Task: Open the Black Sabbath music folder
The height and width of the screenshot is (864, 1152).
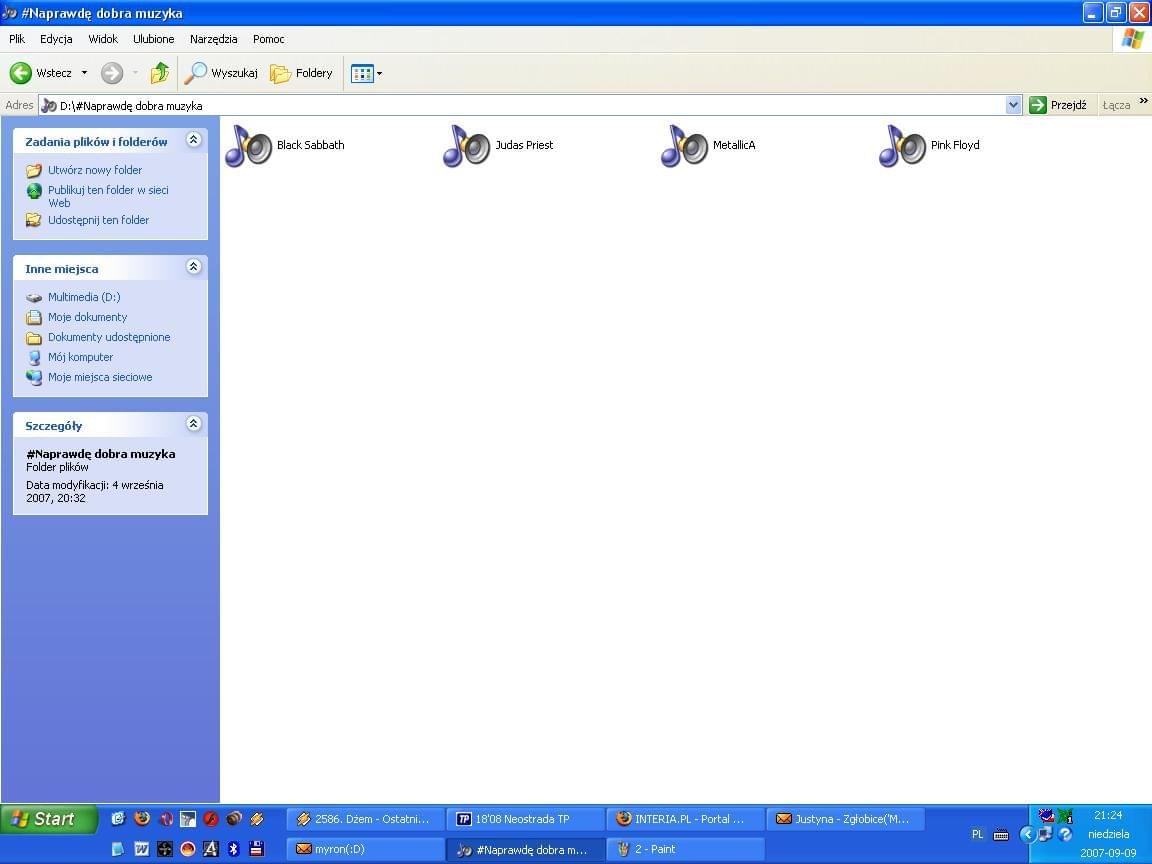Action: pos(285,145)
